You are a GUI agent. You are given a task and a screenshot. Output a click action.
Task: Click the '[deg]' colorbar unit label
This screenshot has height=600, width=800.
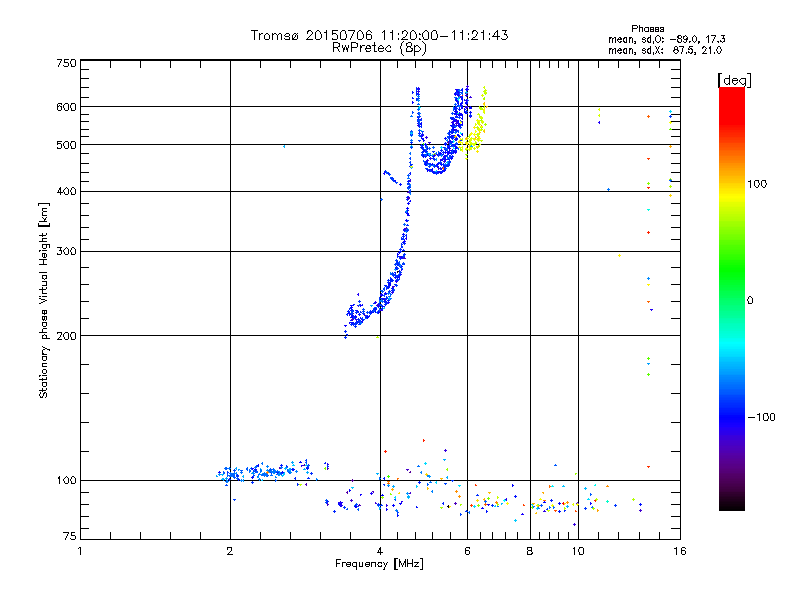coord(734,80)
